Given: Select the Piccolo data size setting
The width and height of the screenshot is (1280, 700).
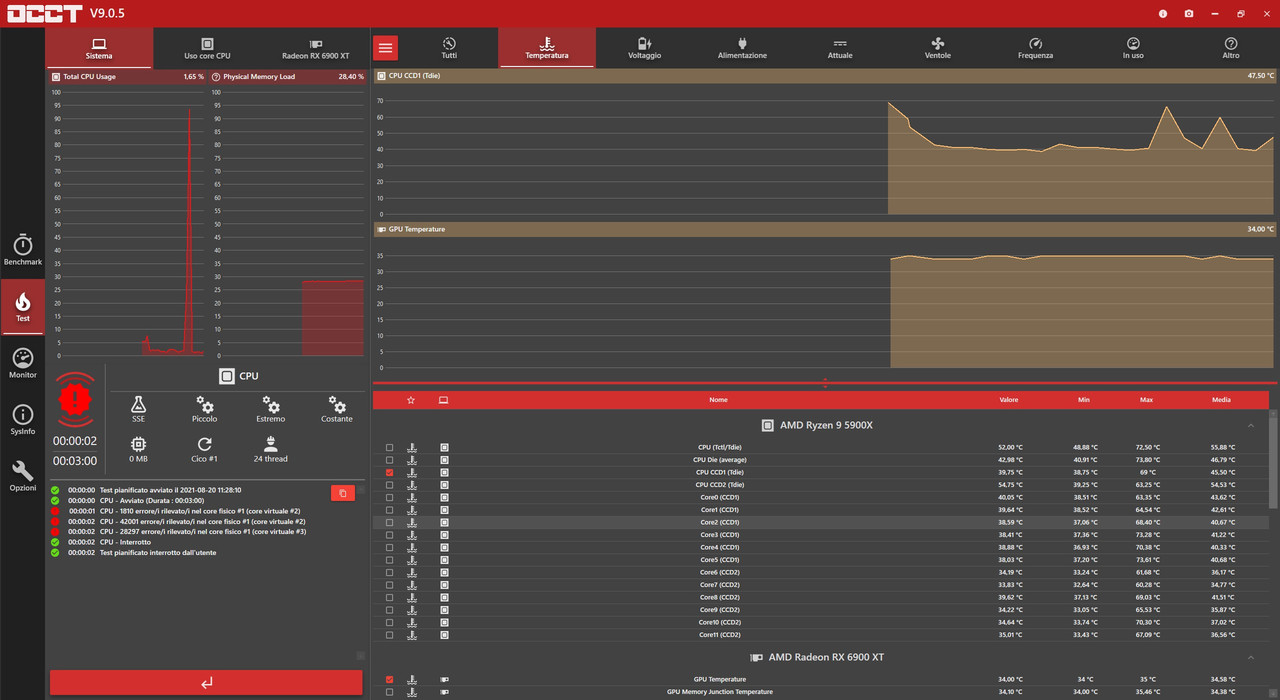Looking at the screenshot, I should click(204, 409).
